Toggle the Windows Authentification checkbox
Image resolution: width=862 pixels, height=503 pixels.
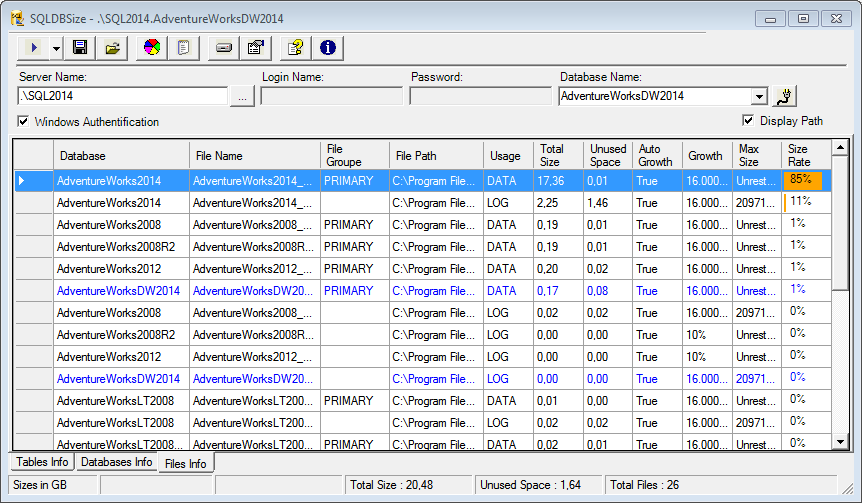[x=23, y=121]
